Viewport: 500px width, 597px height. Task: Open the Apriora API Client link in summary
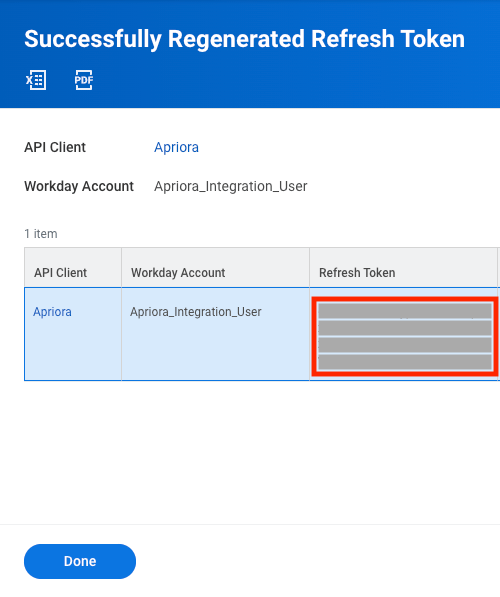click(x=176, y=147)
